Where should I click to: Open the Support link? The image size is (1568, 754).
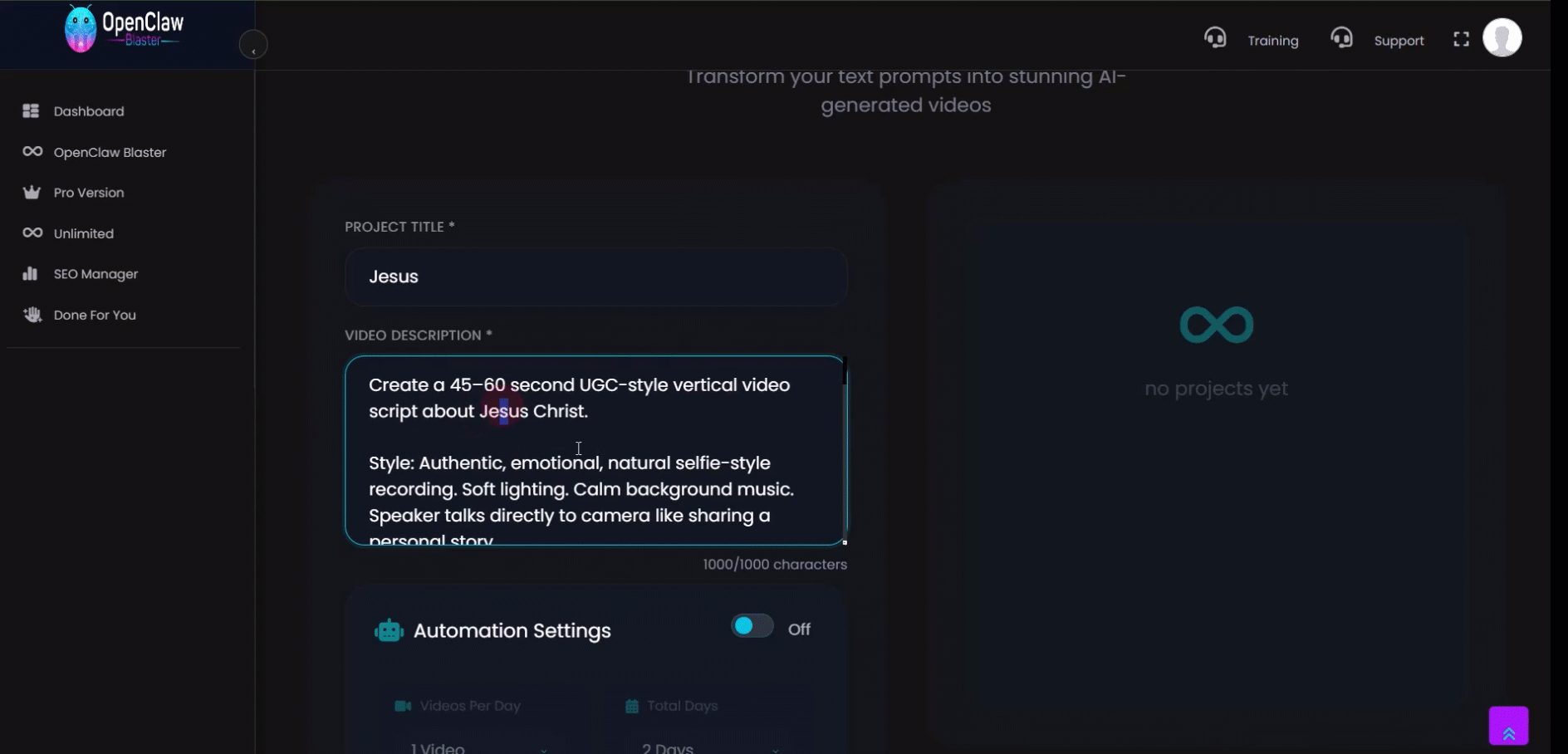1399,41
